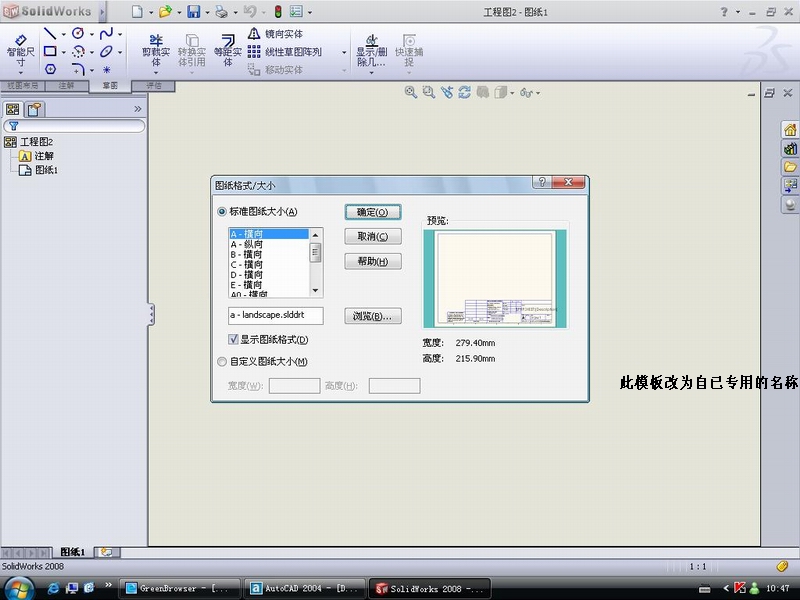The image size is (800, 600).
Task: Click OK (确定) in sheet format dialog
Action: tap(373, 212)
